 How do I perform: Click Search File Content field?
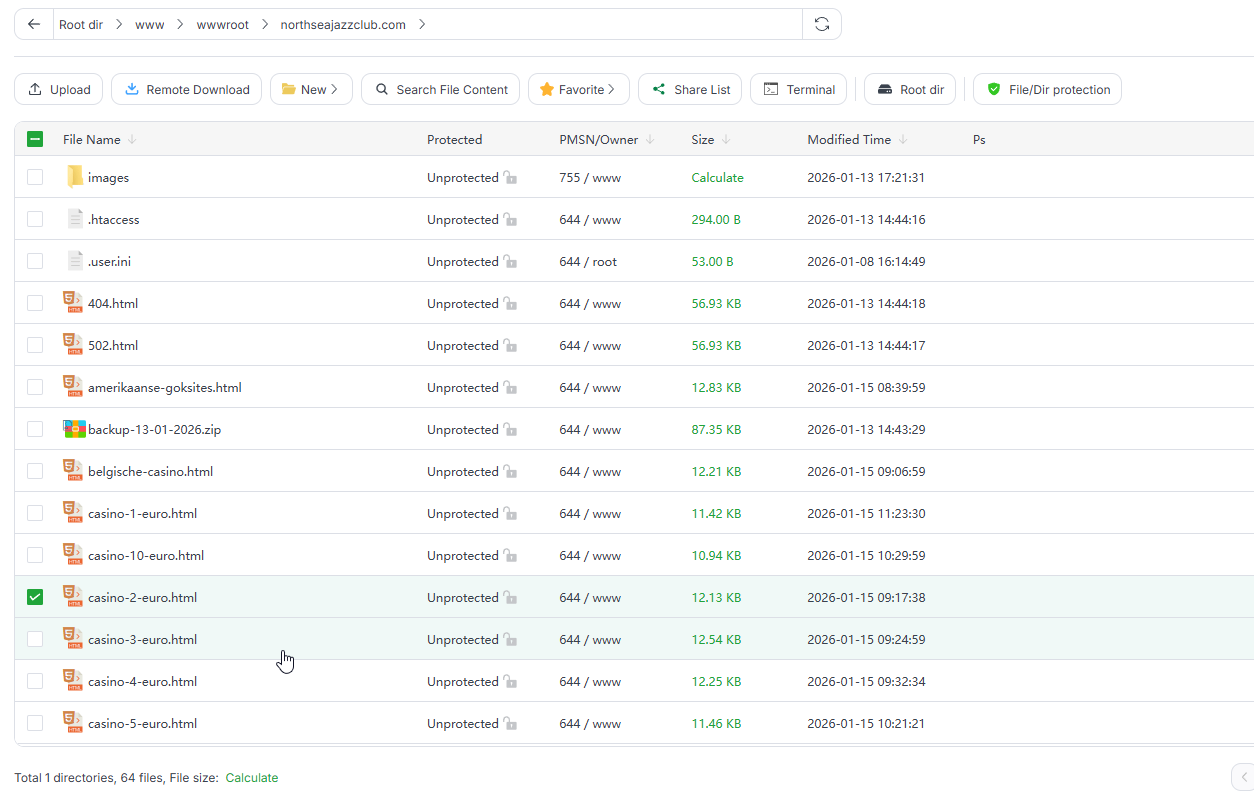point(440,89)
